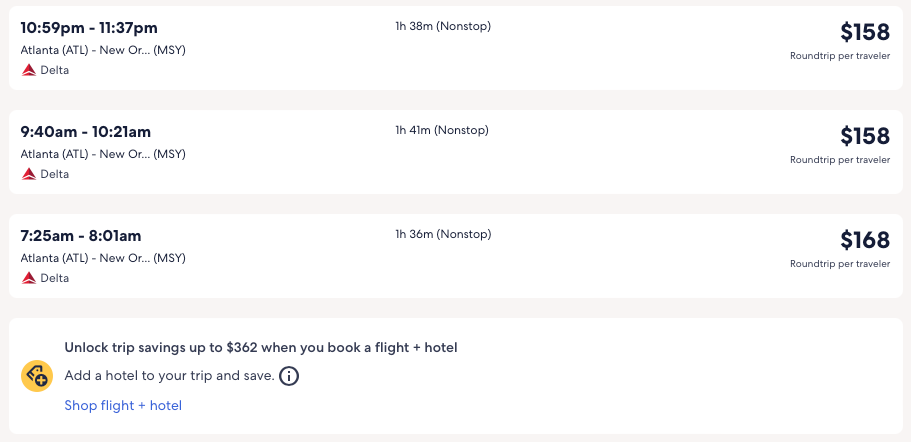Click the Delta logo on 9:40am flight
Viewport: 911px width, 442px height.
(x=29, y=174)
